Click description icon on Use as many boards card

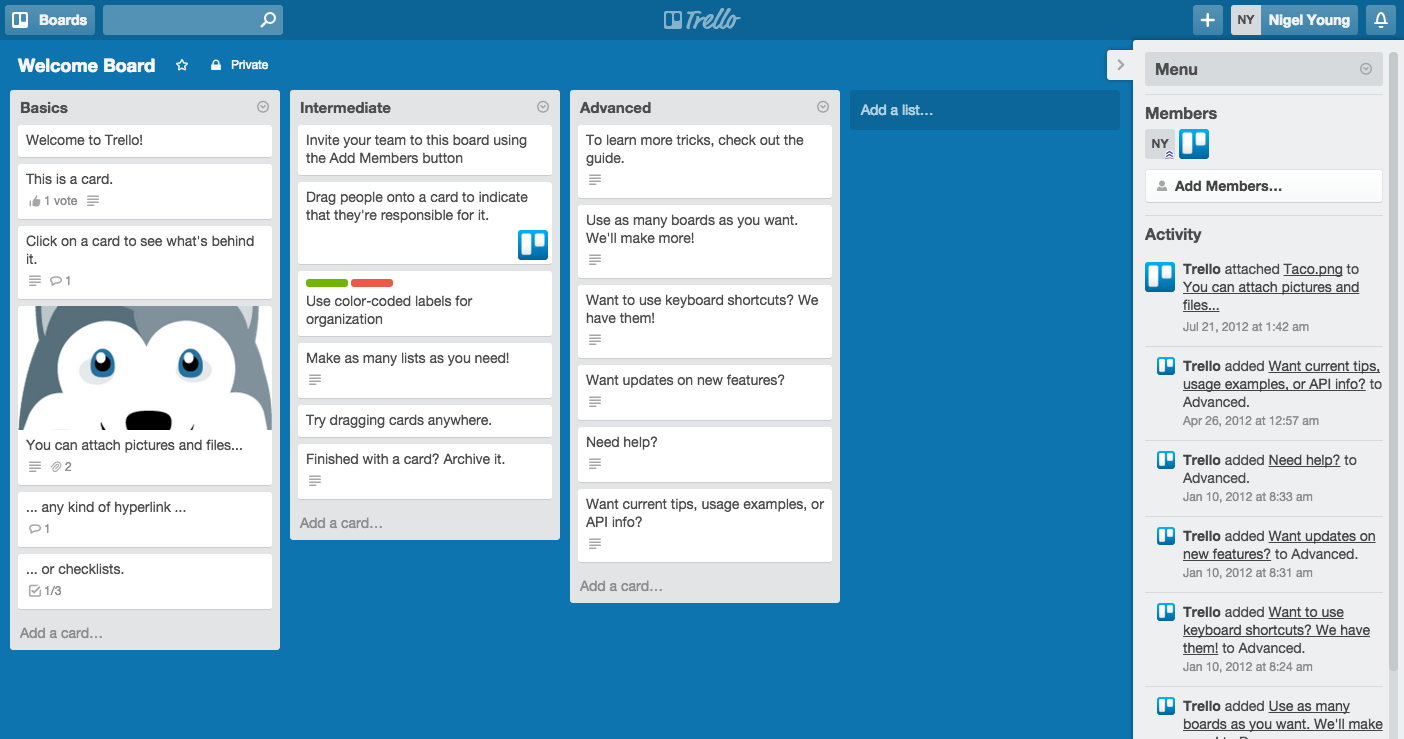(x=595, y=260)
